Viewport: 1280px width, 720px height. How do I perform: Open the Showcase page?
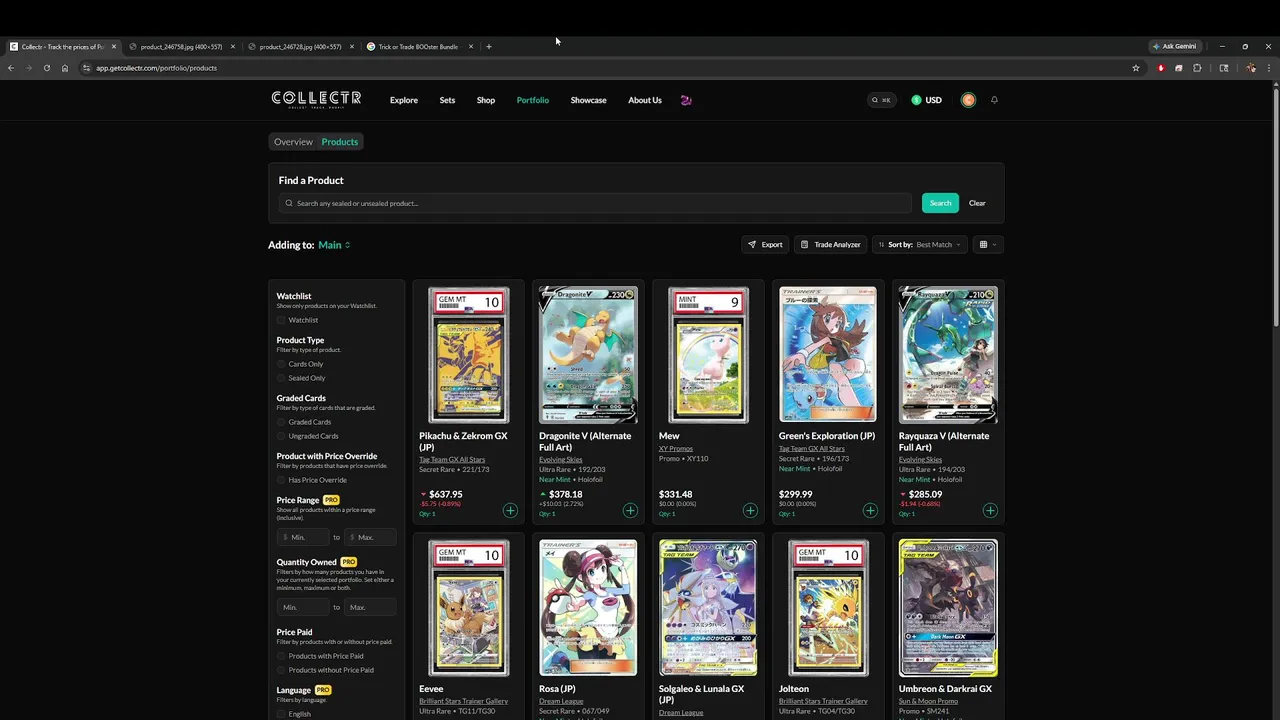[x=588, y=100]
